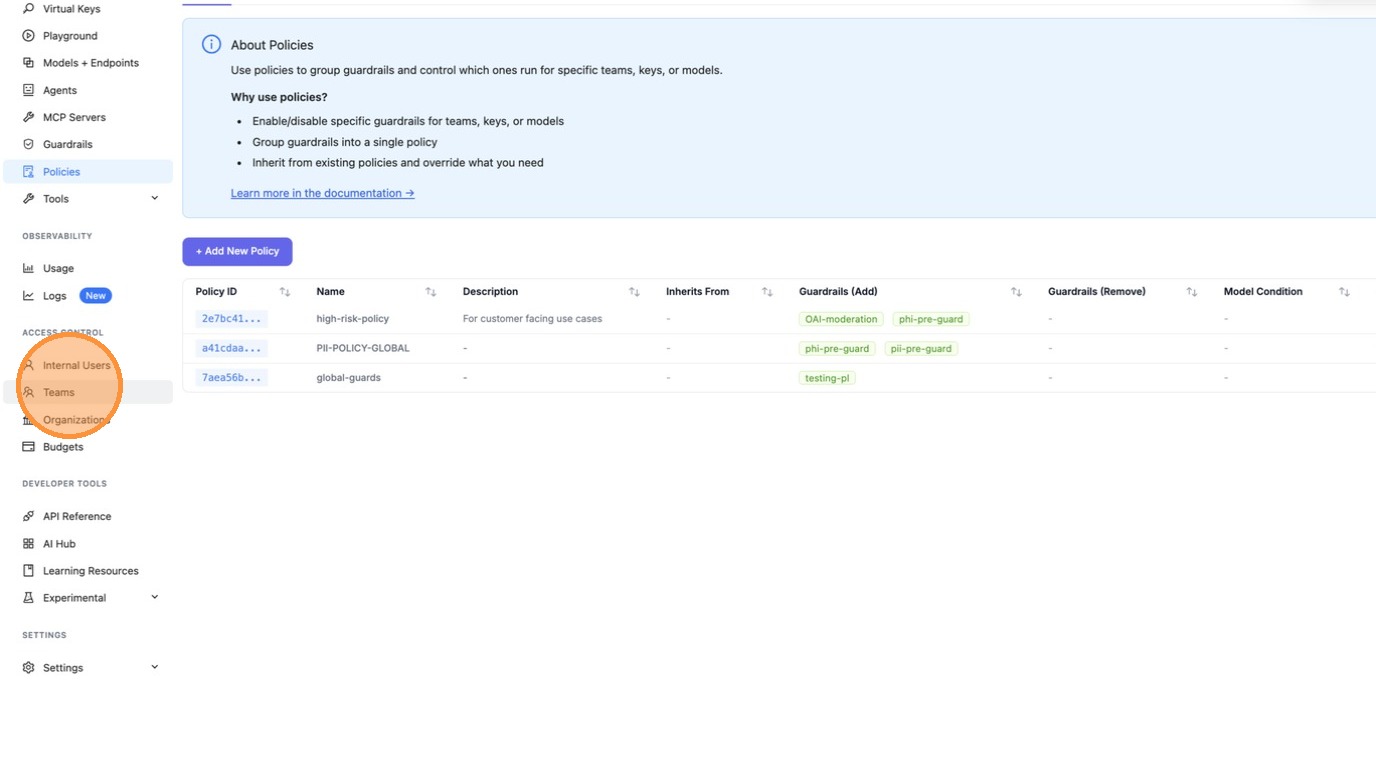This screenshot has width=1376, height=769.
Task: Open the Learn more in the documentation link
Action: [322, 193]
